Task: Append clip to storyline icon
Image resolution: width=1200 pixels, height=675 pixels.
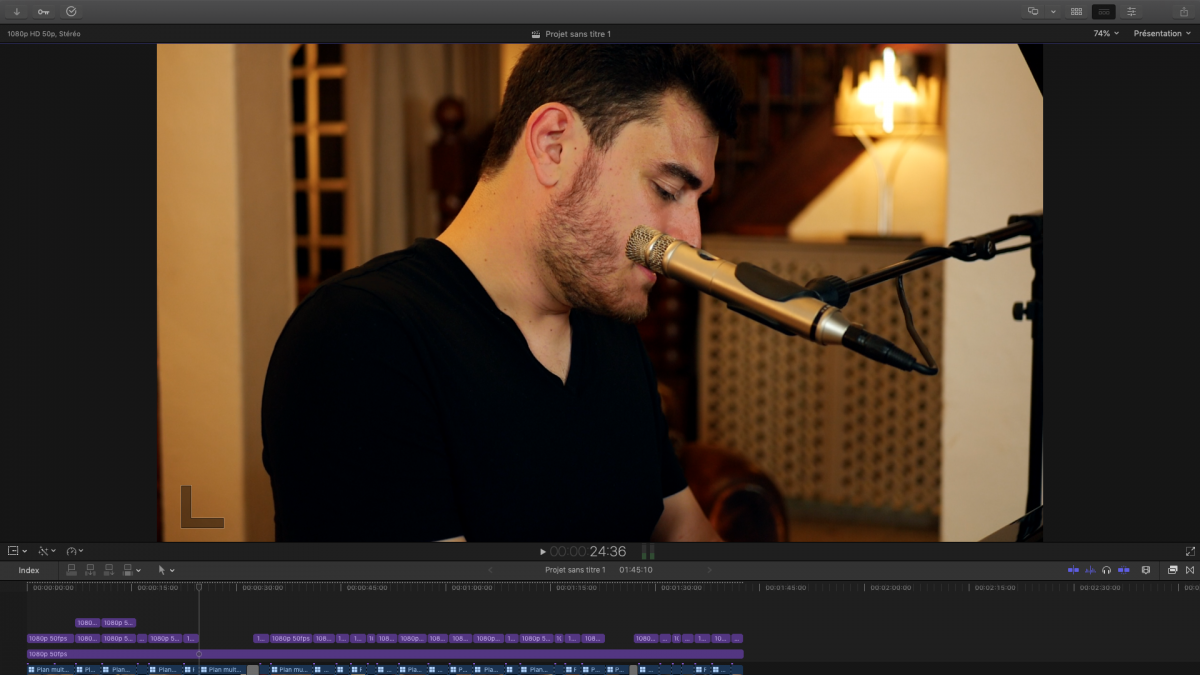Action: [109, 570]
